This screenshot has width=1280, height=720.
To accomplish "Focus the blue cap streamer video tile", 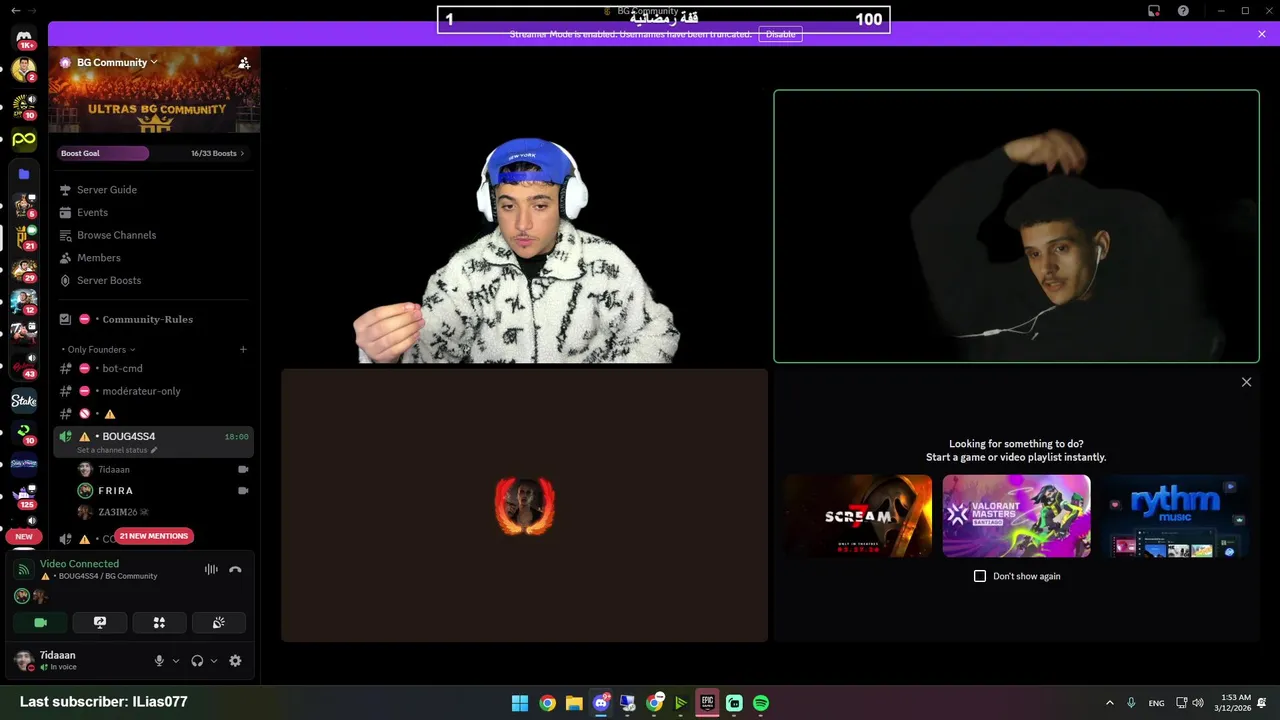I will [x=524, y=227].
